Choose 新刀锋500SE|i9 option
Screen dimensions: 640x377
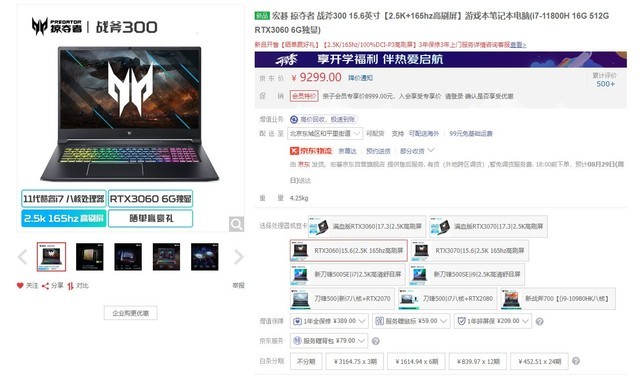coord(467,275)
